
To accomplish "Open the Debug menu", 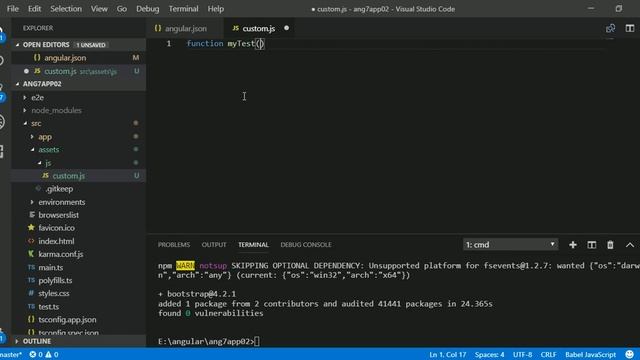I will (147, 9).
